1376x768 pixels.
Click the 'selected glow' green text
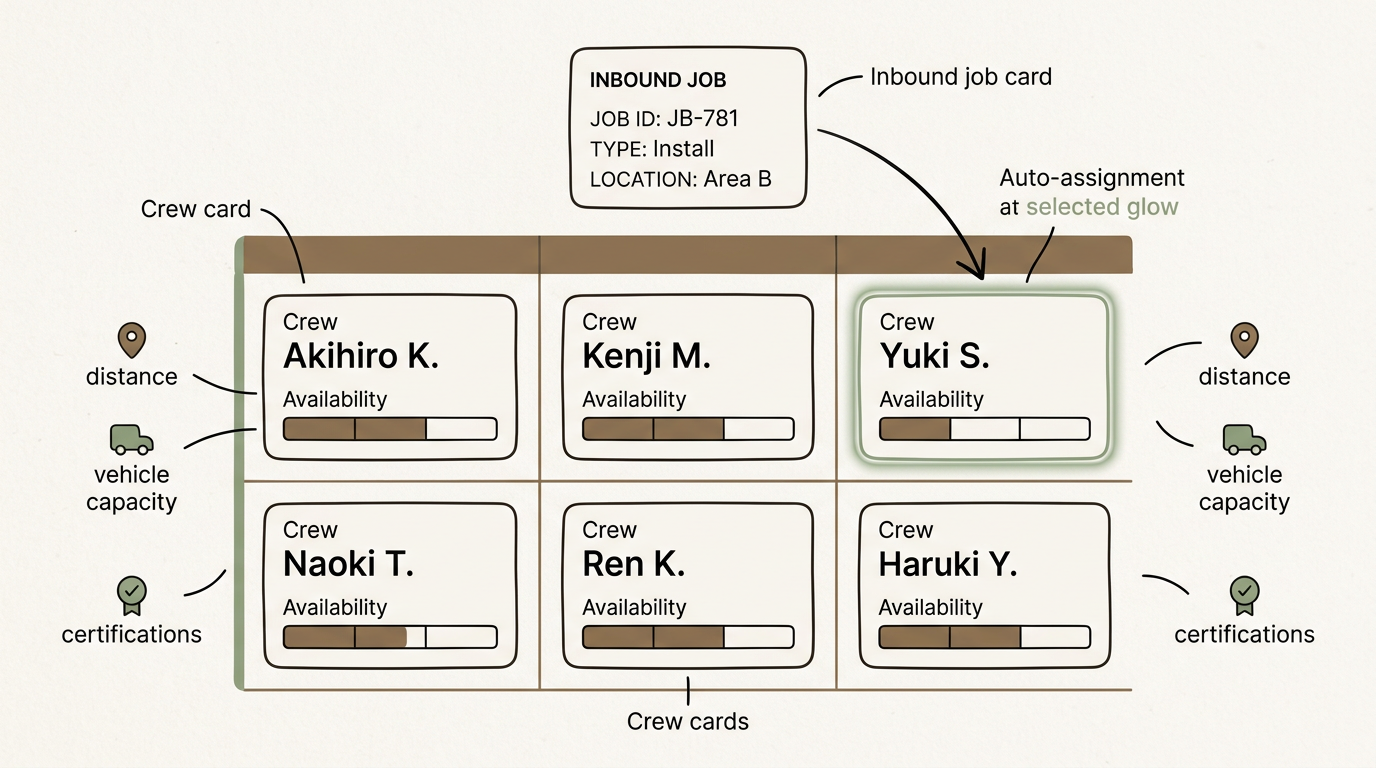click(1102, 207)
